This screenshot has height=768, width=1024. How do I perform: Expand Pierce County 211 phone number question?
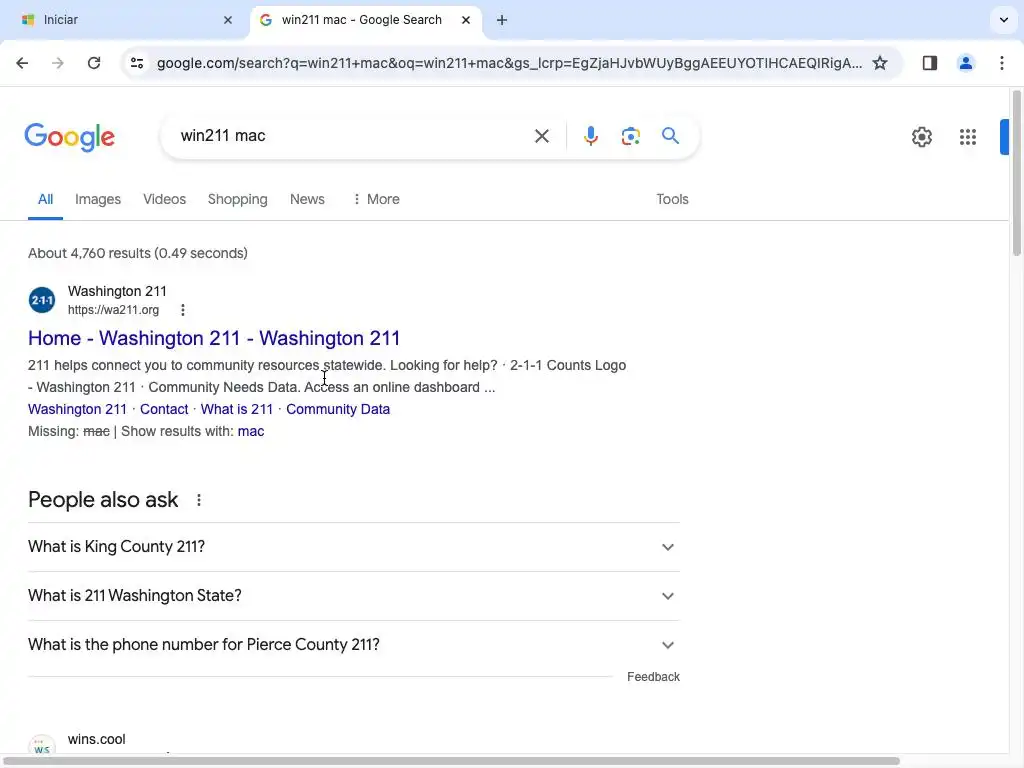pyautogui.click(x=354, y=645)
